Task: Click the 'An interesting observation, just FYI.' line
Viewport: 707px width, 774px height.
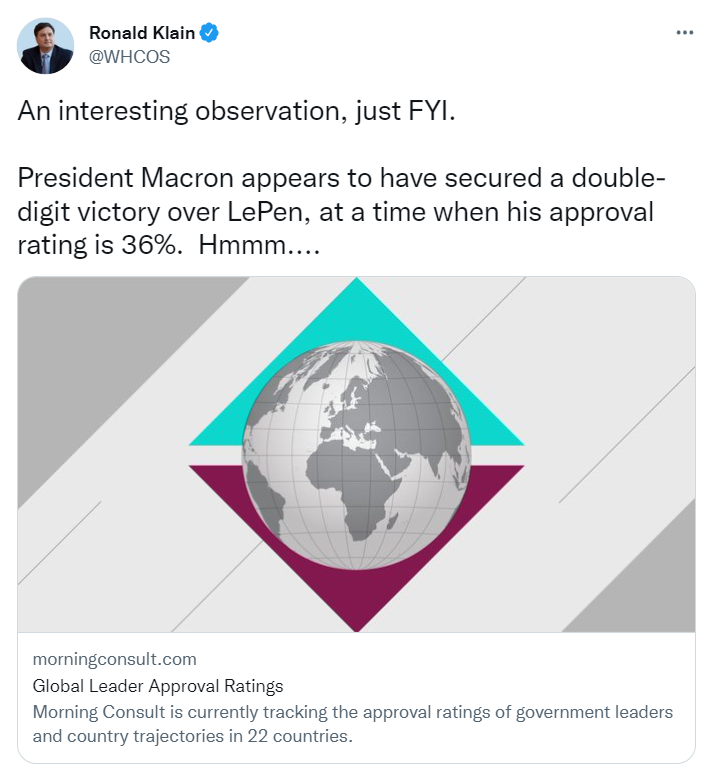Action: tap(236, 111)
